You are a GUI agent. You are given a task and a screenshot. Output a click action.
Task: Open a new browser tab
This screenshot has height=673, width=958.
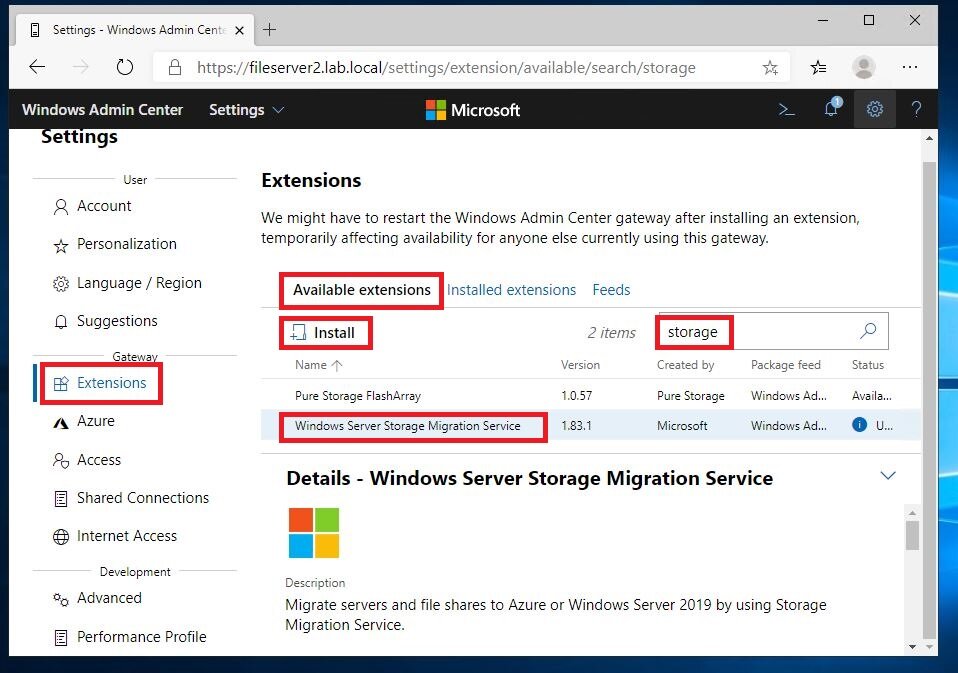[269, 29]
